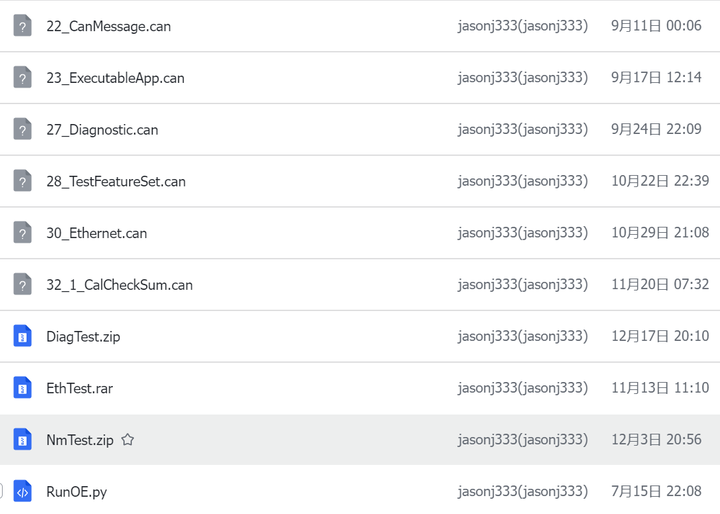This screenshot has height=514, width=720.
Task: Click the 23_ExecutableApp.can unknown-file icon
Action: tap(22, 78)
